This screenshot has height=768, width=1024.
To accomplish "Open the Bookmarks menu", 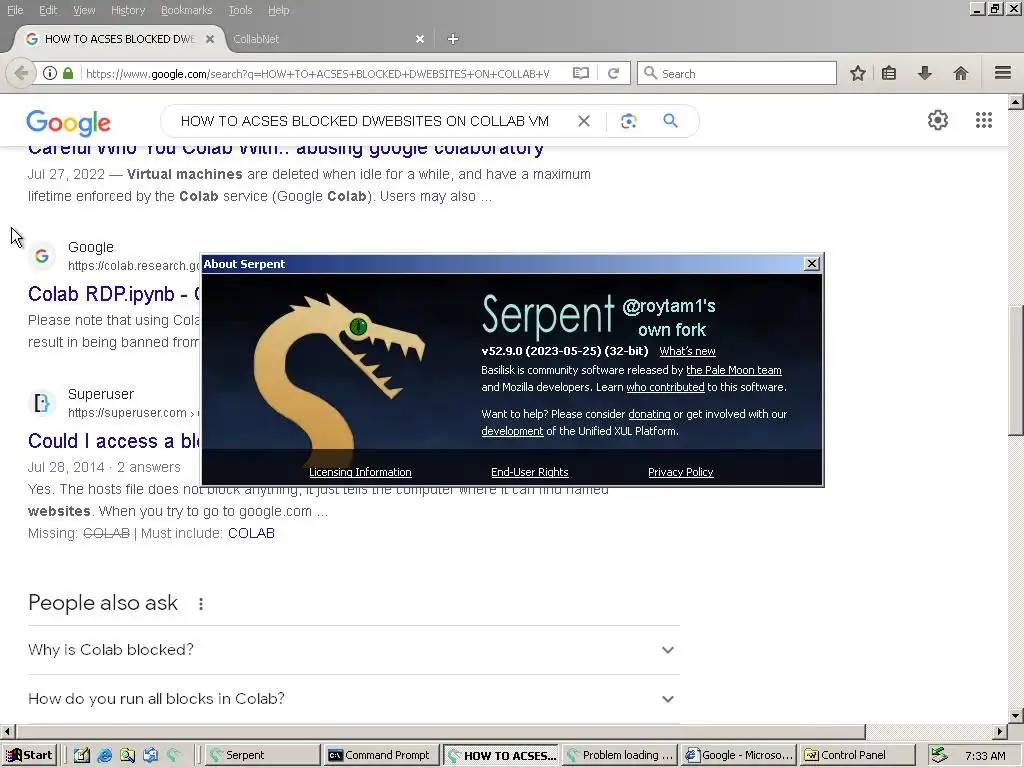I will [x=187, y=10].
